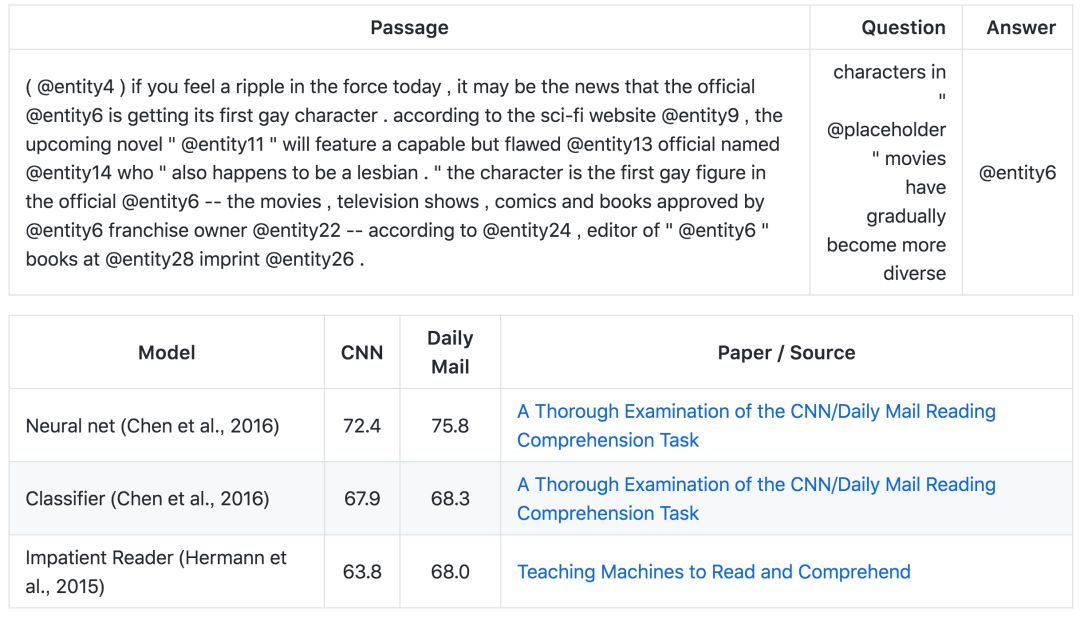Click the Answer column header

tap(1021, 28)
